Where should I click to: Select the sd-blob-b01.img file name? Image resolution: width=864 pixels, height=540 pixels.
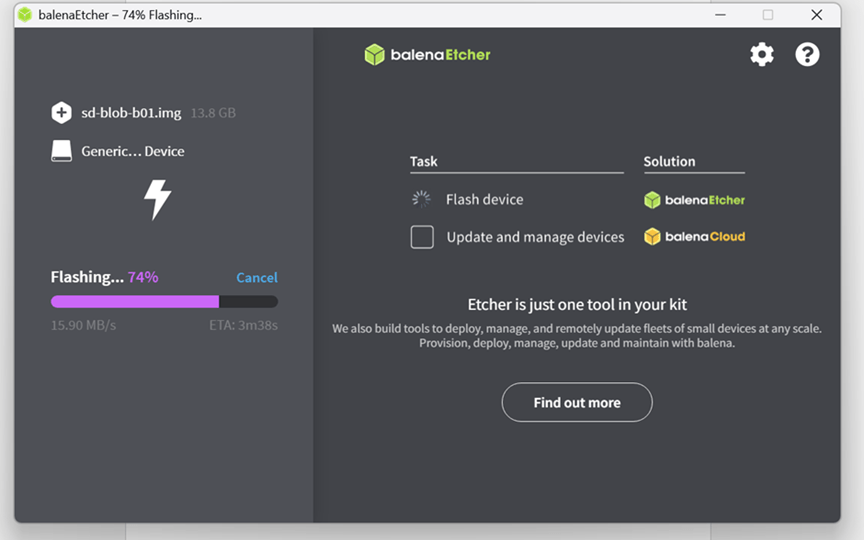pos(131,113)
